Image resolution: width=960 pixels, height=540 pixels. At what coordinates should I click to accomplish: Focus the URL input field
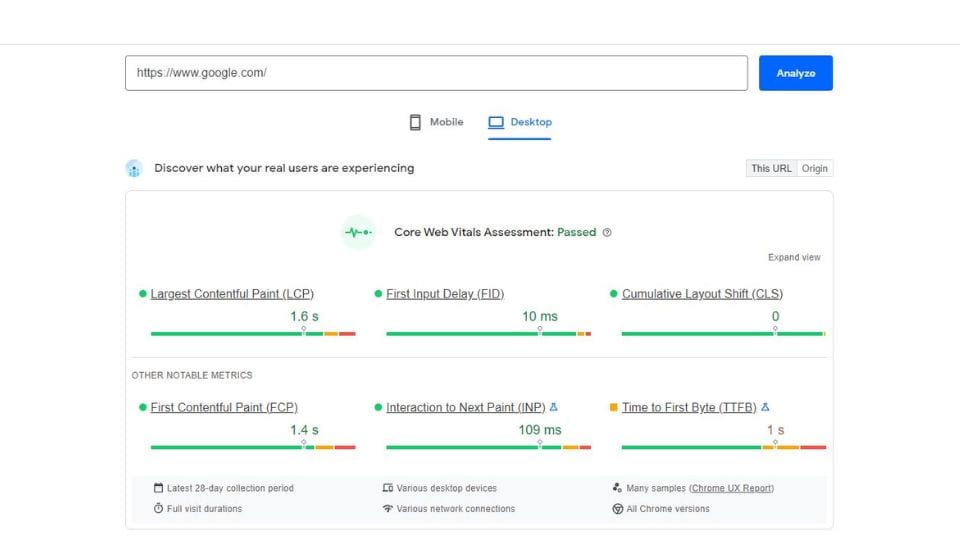click(436, 73)
